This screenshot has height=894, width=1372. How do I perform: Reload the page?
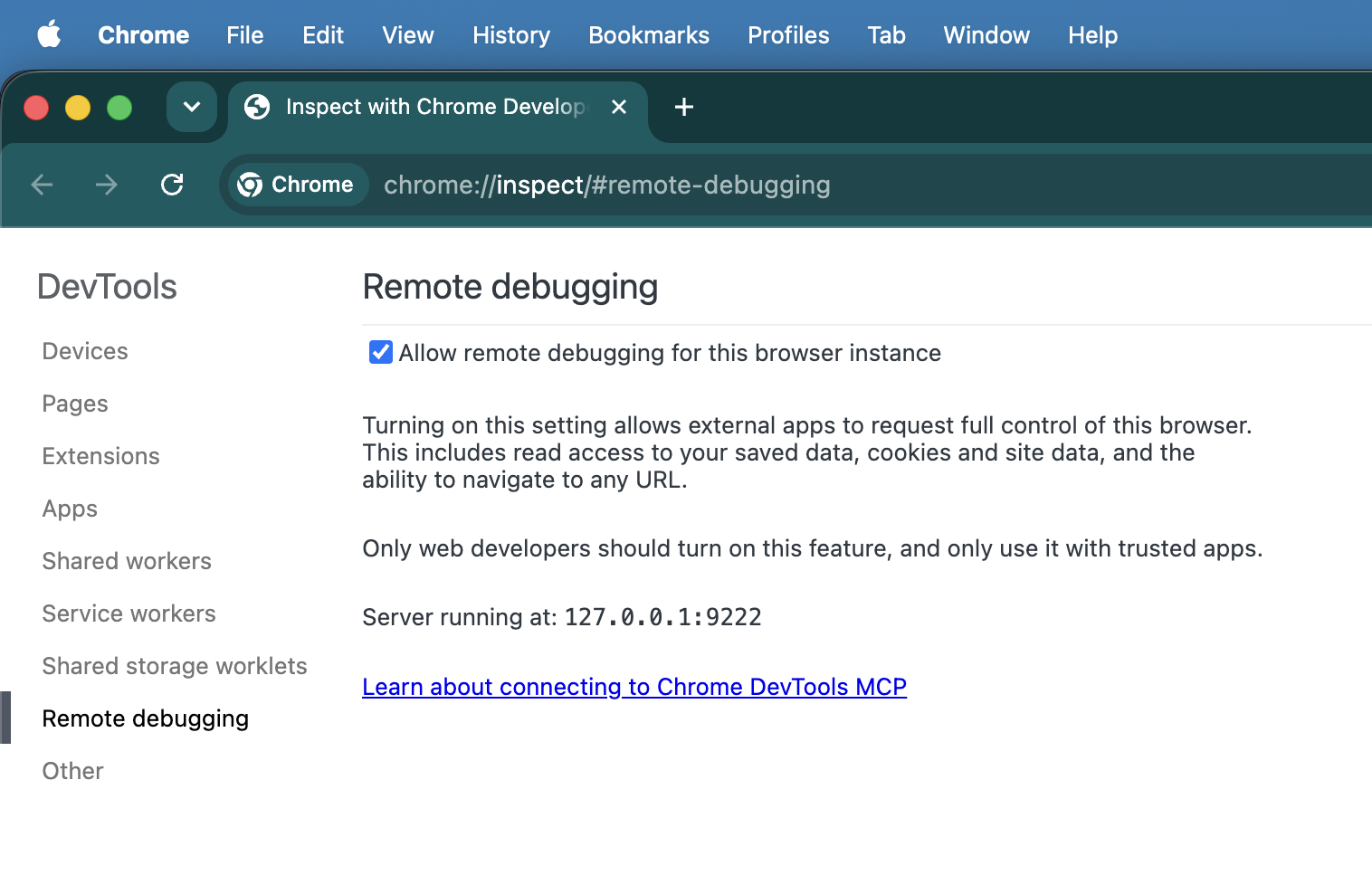[x=172, y=185]
